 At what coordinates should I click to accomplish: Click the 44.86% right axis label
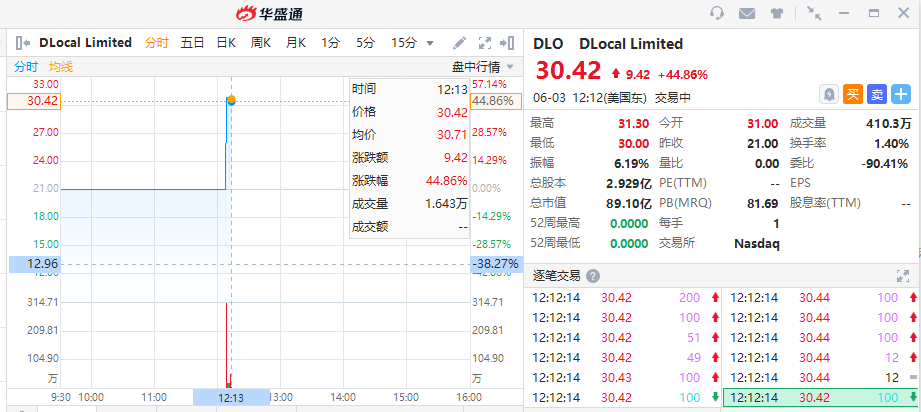[496, 101]
